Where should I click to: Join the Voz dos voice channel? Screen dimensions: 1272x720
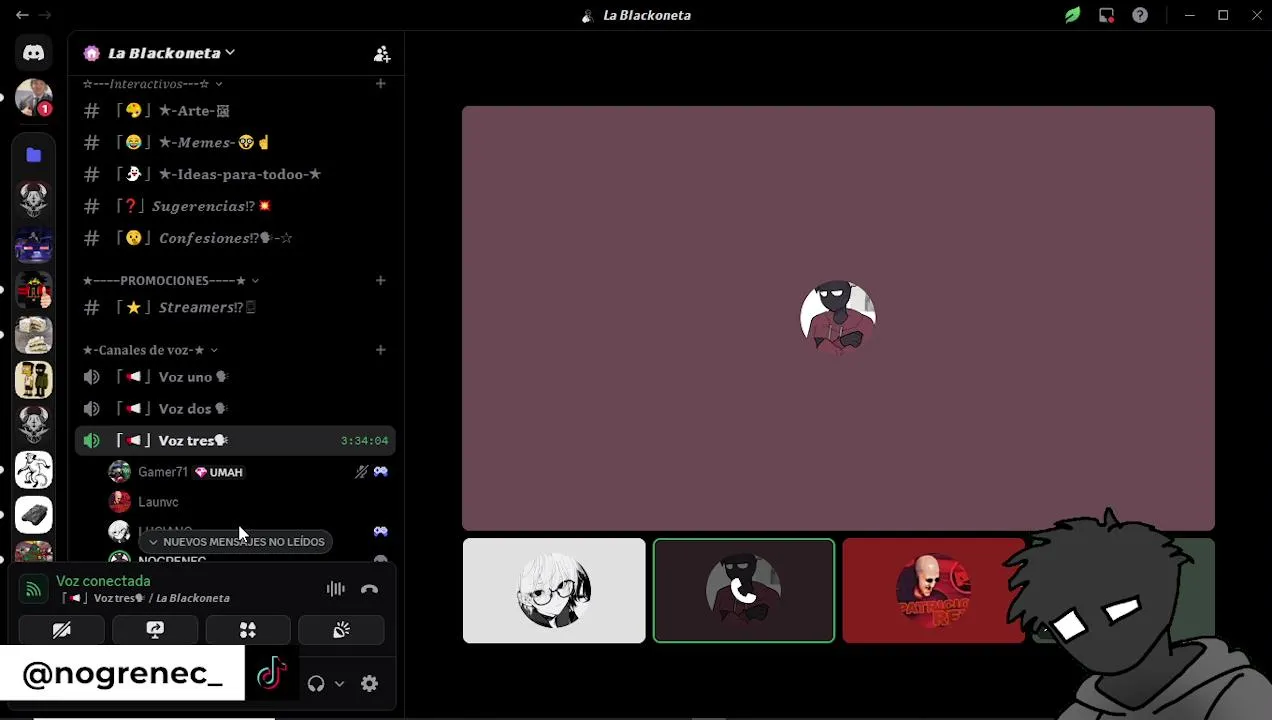236,409
